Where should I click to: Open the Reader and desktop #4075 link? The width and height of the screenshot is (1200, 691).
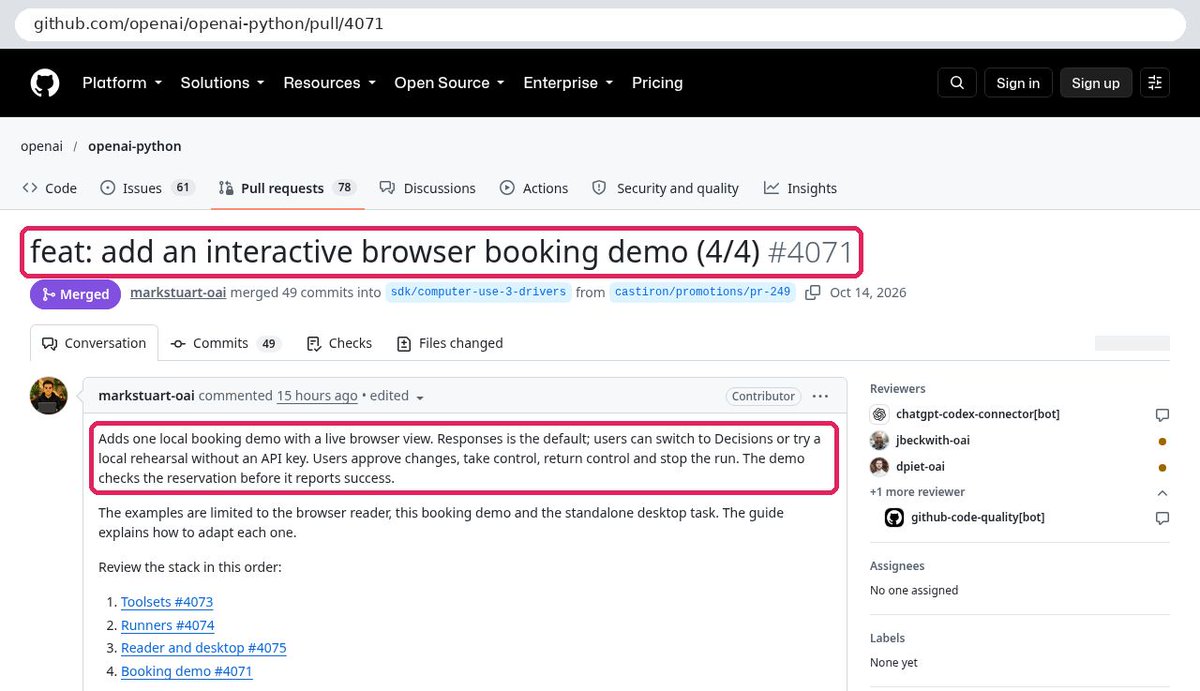pyautogui.click(x=204, y=648)
